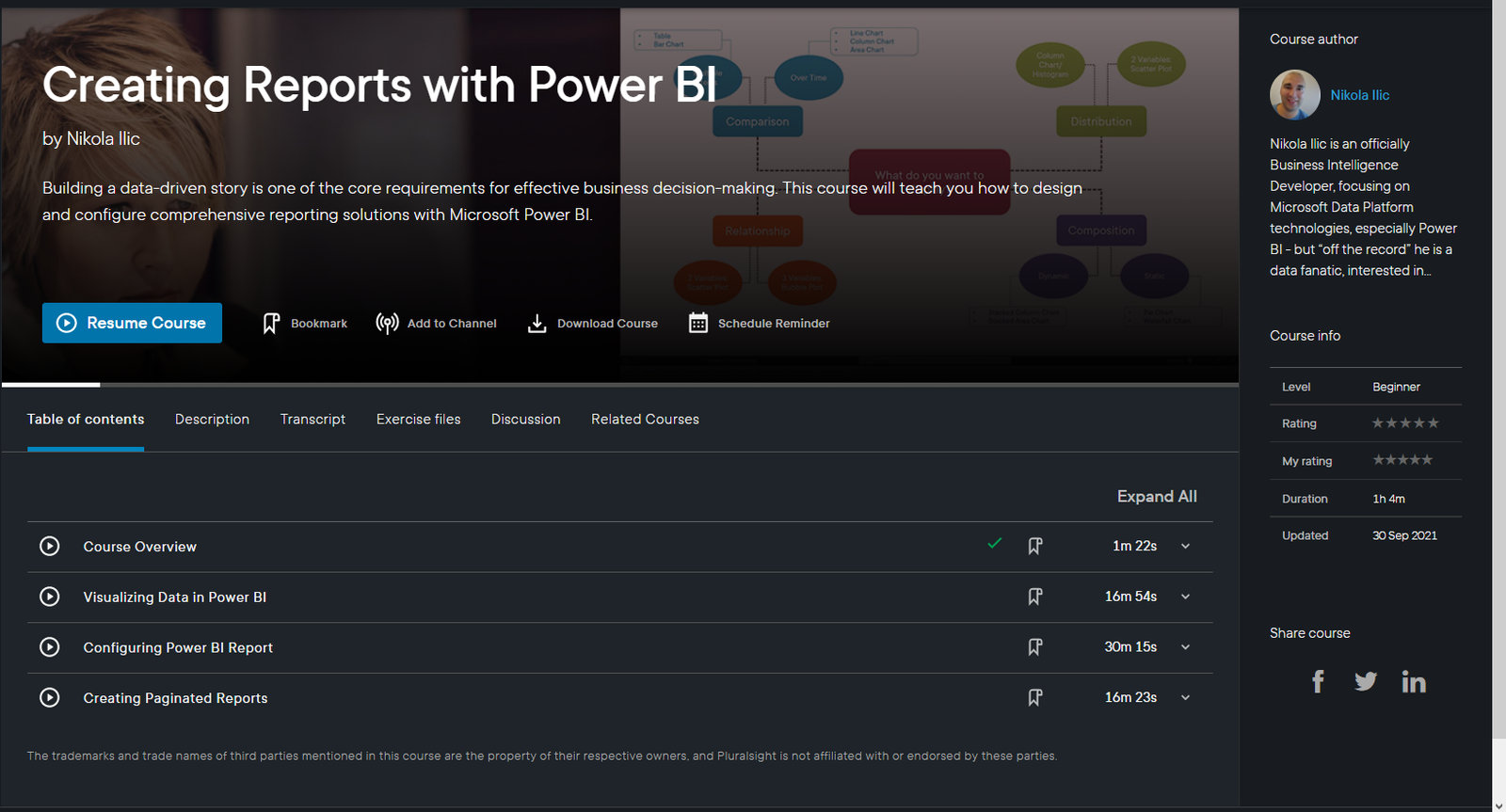Image resolution: width=1506 pixels, height=812 pixels.
Task: Open the Exercise files tab
Action: pyautogui.click(x=418, y=420)
